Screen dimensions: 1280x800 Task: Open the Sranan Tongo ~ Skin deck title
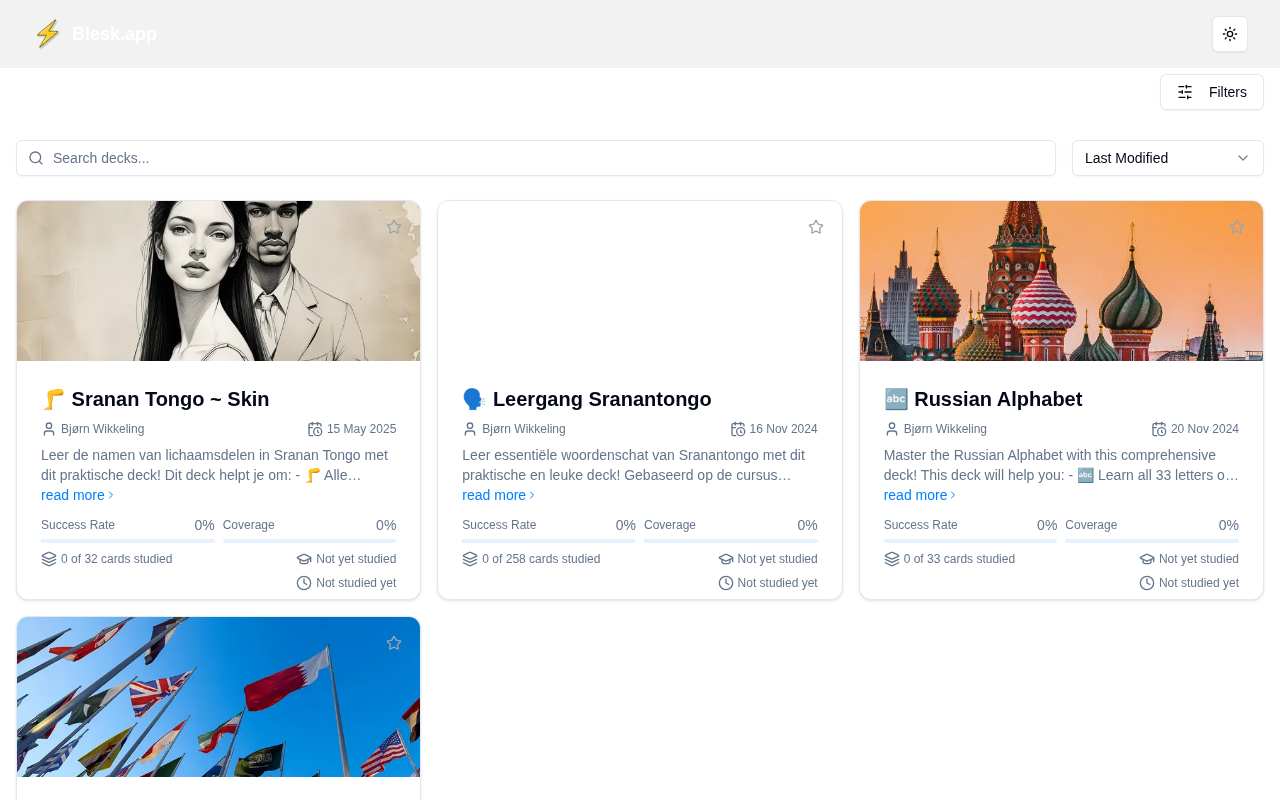[x=170, y=399]
